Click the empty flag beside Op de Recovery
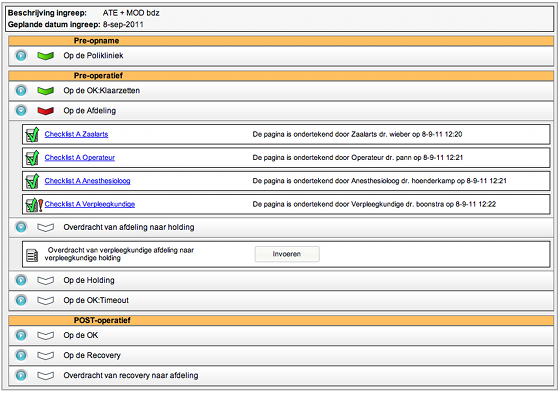560x393 pixels. [x=45, y=355]
